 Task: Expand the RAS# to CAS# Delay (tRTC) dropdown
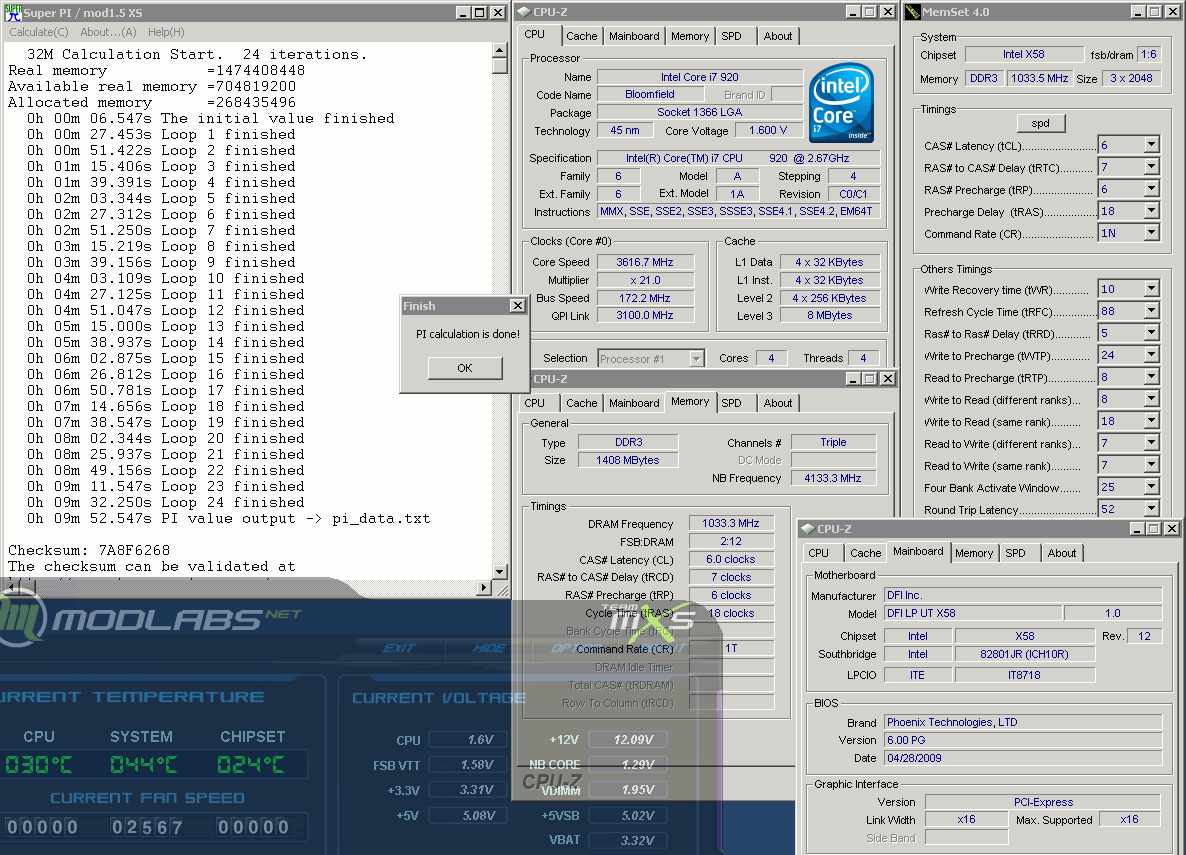(1151, 167)
